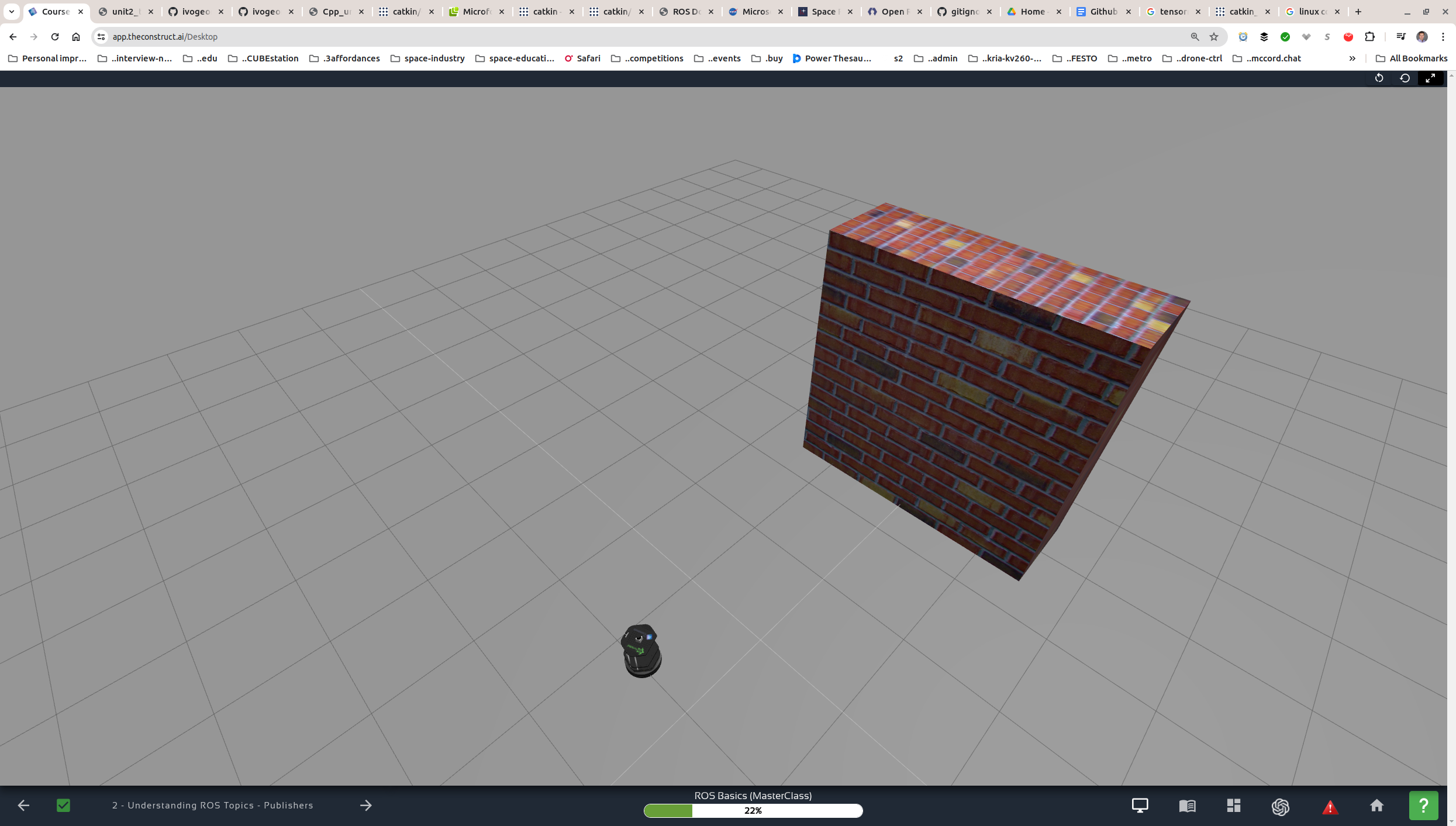Screen dimensions: 1456x826
Task: Open the desktop monitor view icon
Action: (x=1140, y=806)
